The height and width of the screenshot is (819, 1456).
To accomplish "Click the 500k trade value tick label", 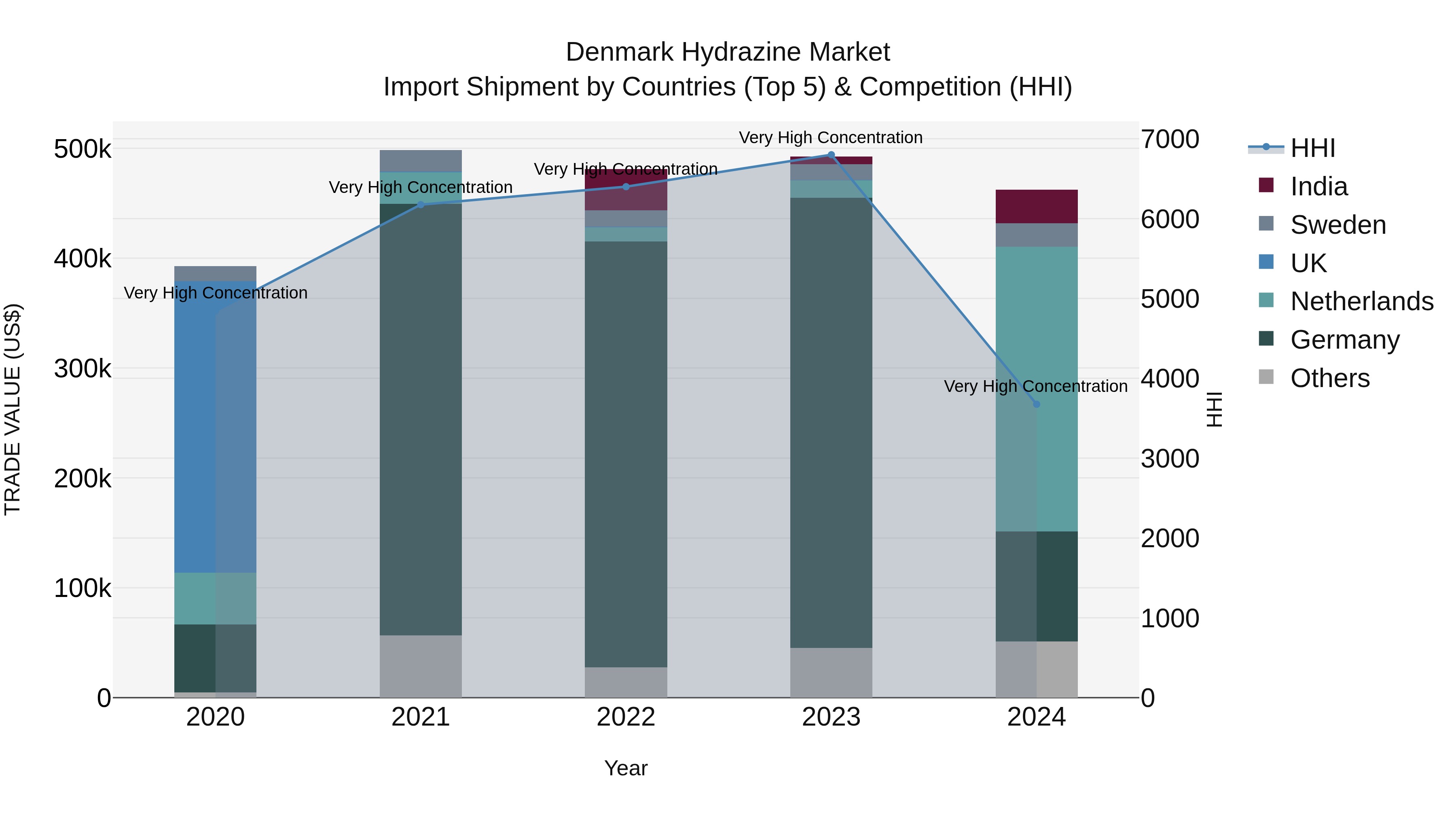I will [83, 149].
